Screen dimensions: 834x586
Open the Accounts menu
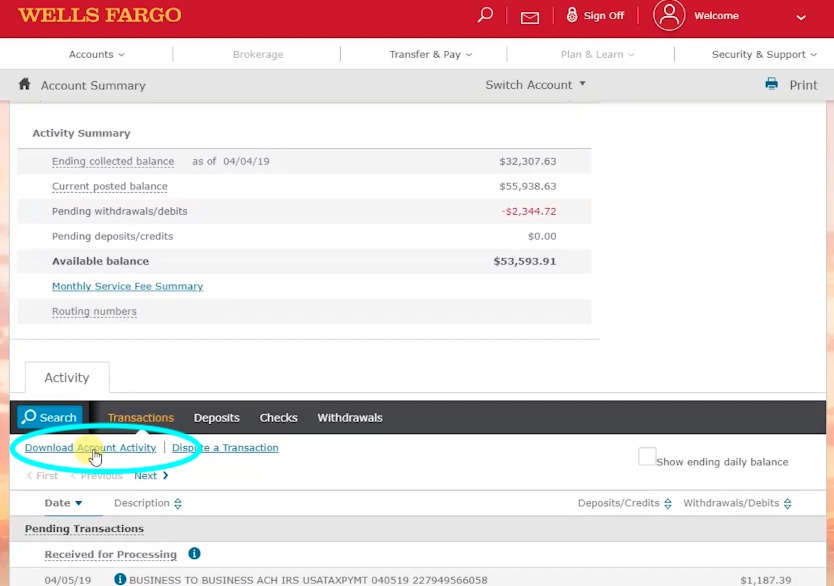(96, 54)
